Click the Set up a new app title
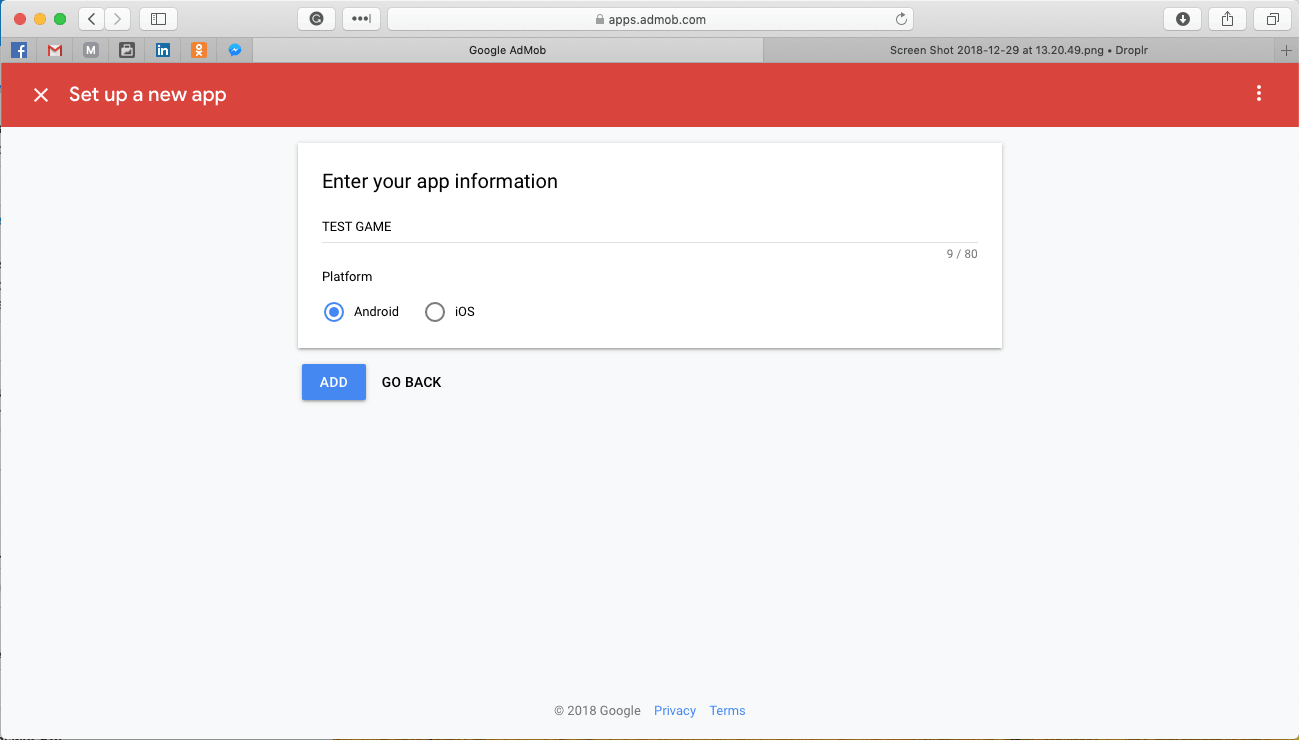1299x740 pixels. 148,95
